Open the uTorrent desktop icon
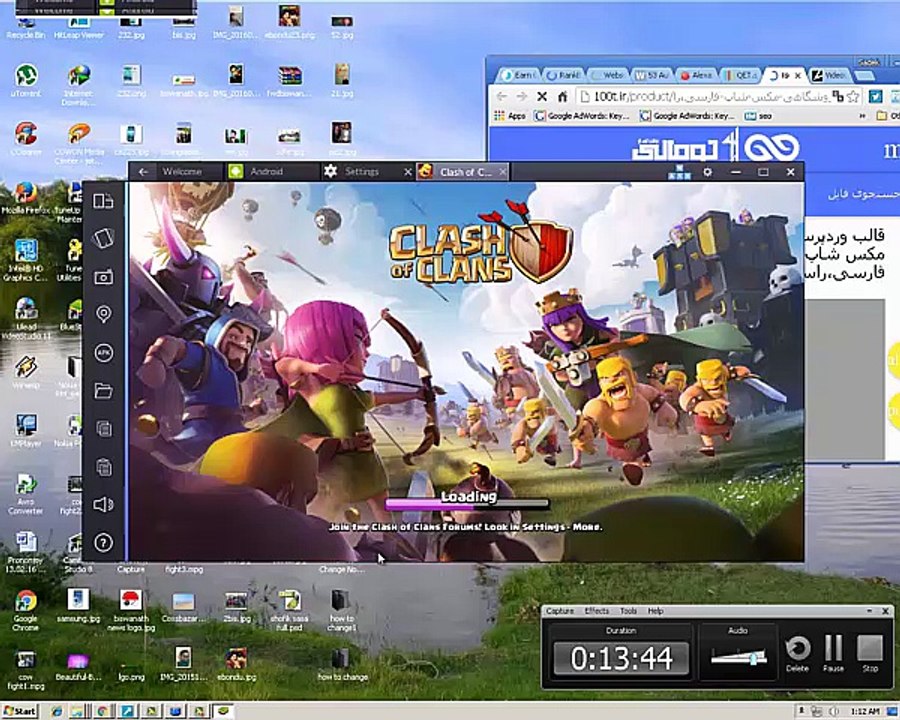900x720 pixels. 25,81
